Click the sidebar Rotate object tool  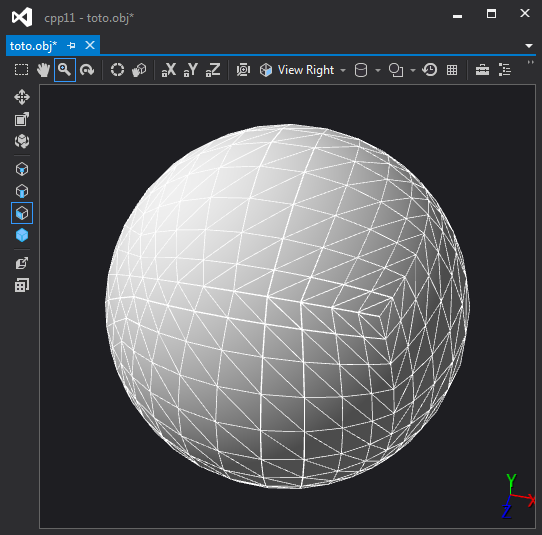pyautogui.click(x=22, y=141)
